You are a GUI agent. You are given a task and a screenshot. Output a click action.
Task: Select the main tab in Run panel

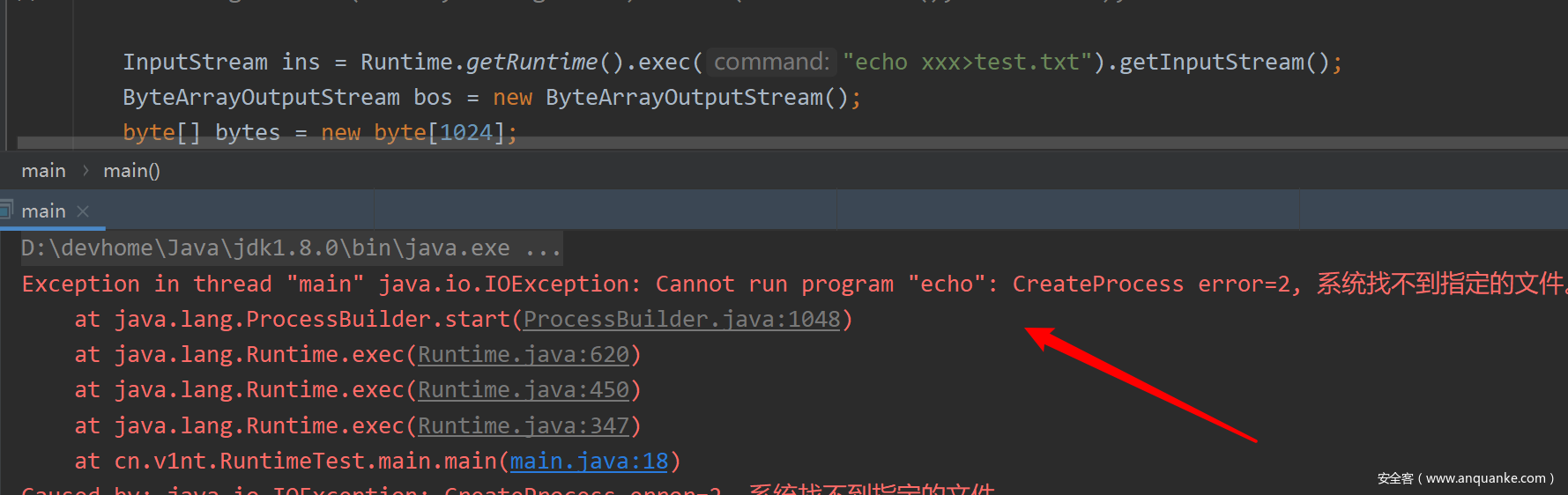43,211
